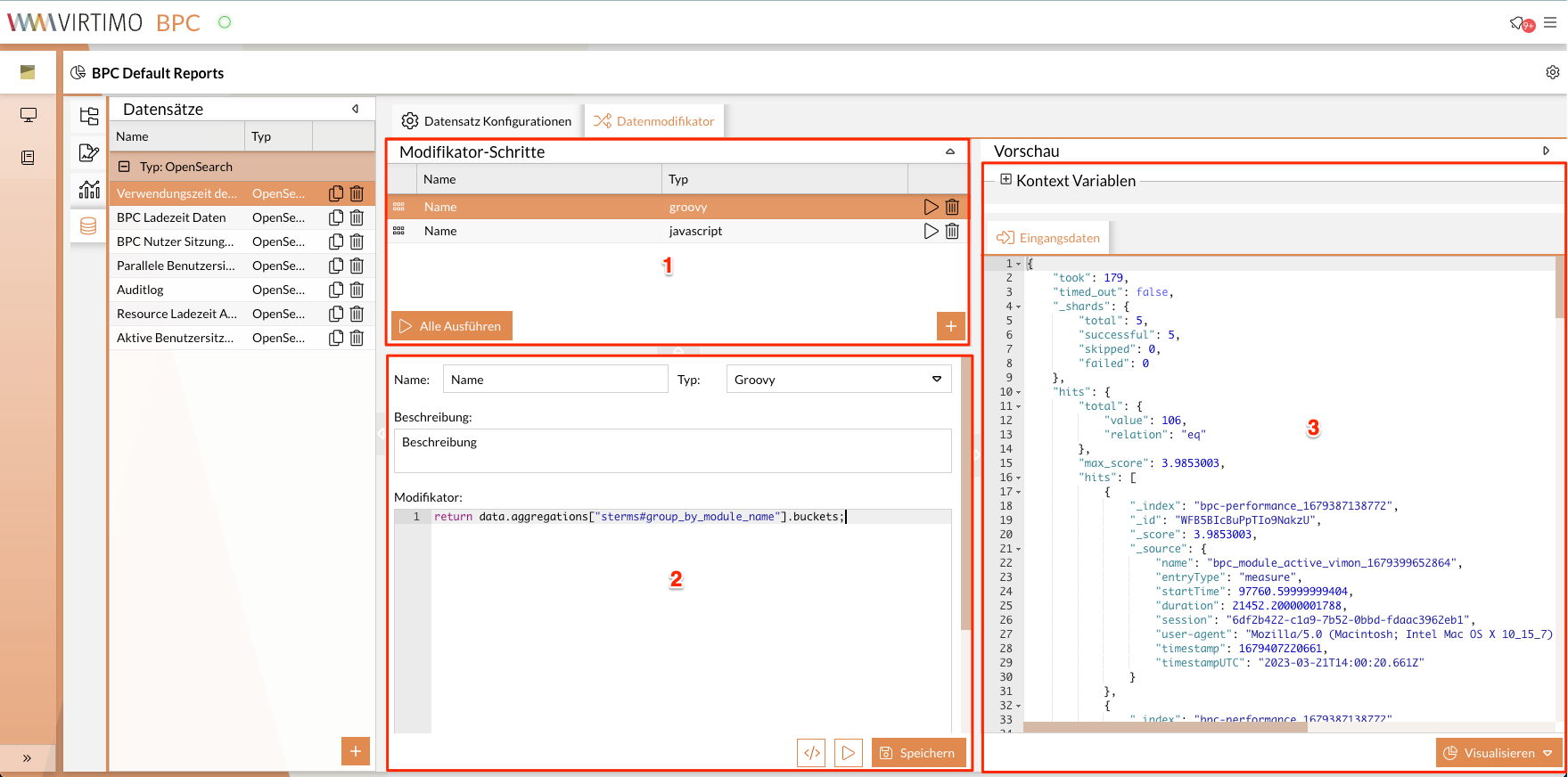This screenshot has height=777, width=1568.
Task: Click into the Beschreibung text field
Action: [672, 451]
